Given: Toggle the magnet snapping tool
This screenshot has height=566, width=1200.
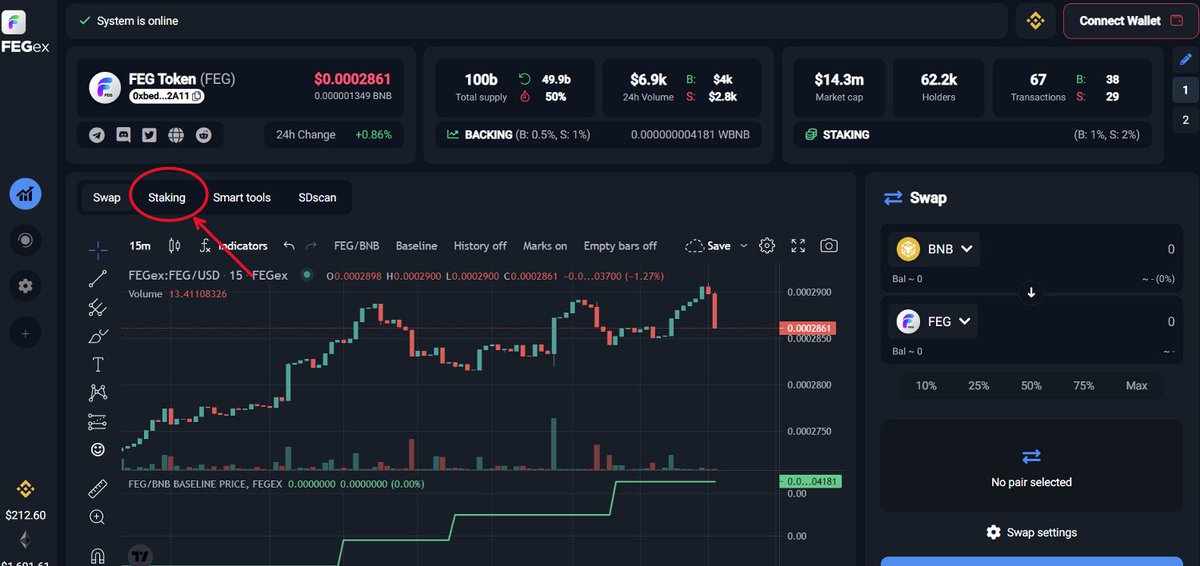Looking at the screenshot, I should tap(97, 555).
